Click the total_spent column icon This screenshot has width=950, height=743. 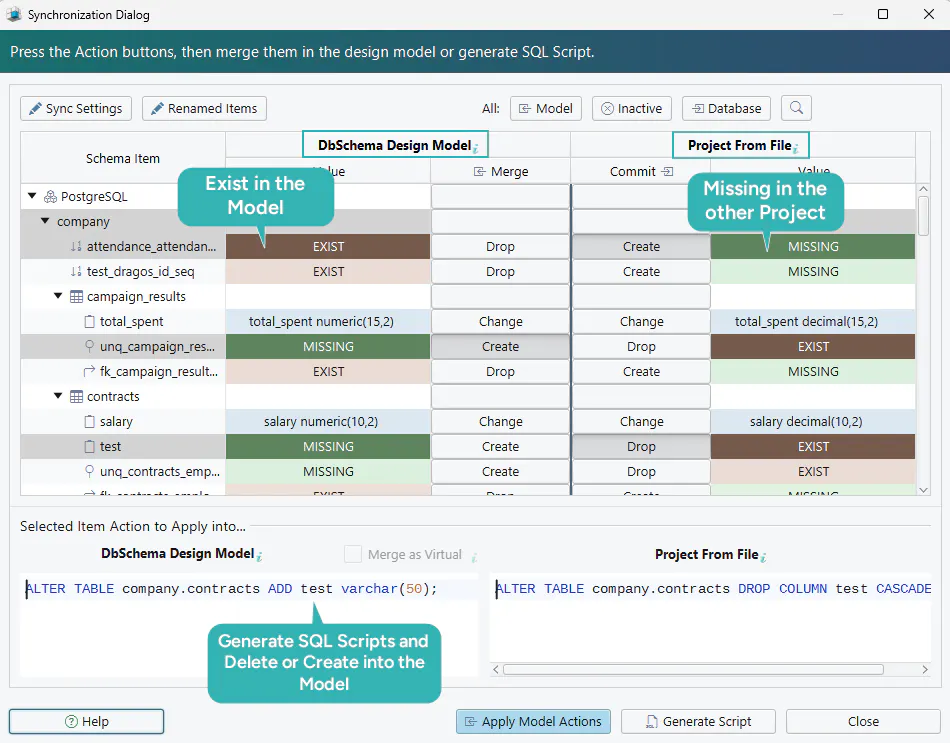click(90, 322)
